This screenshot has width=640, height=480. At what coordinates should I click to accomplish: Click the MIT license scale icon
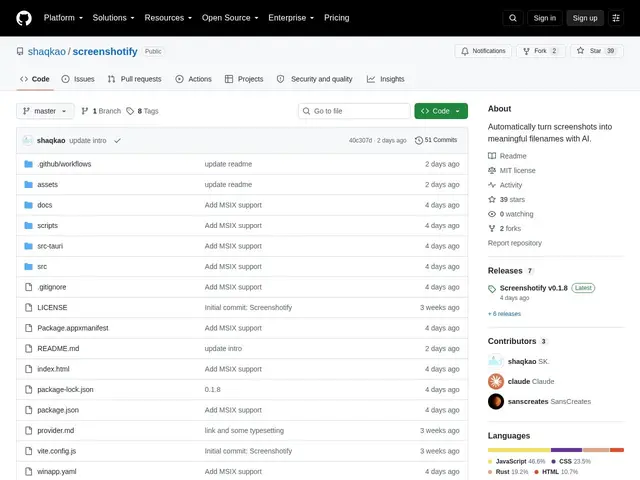pyautogui.click(x=492, y=171)
